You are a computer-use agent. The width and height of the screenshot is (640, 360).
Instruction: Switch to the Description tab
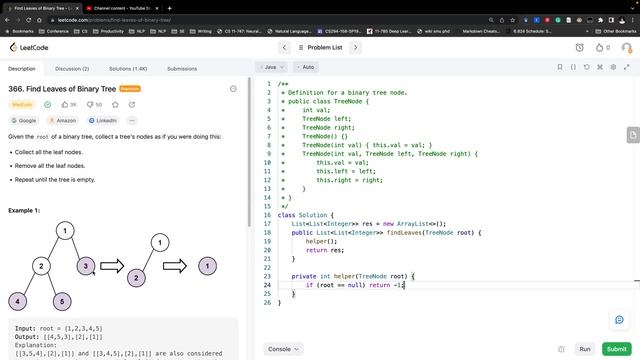pyautogui.click(x=22, y=69)
